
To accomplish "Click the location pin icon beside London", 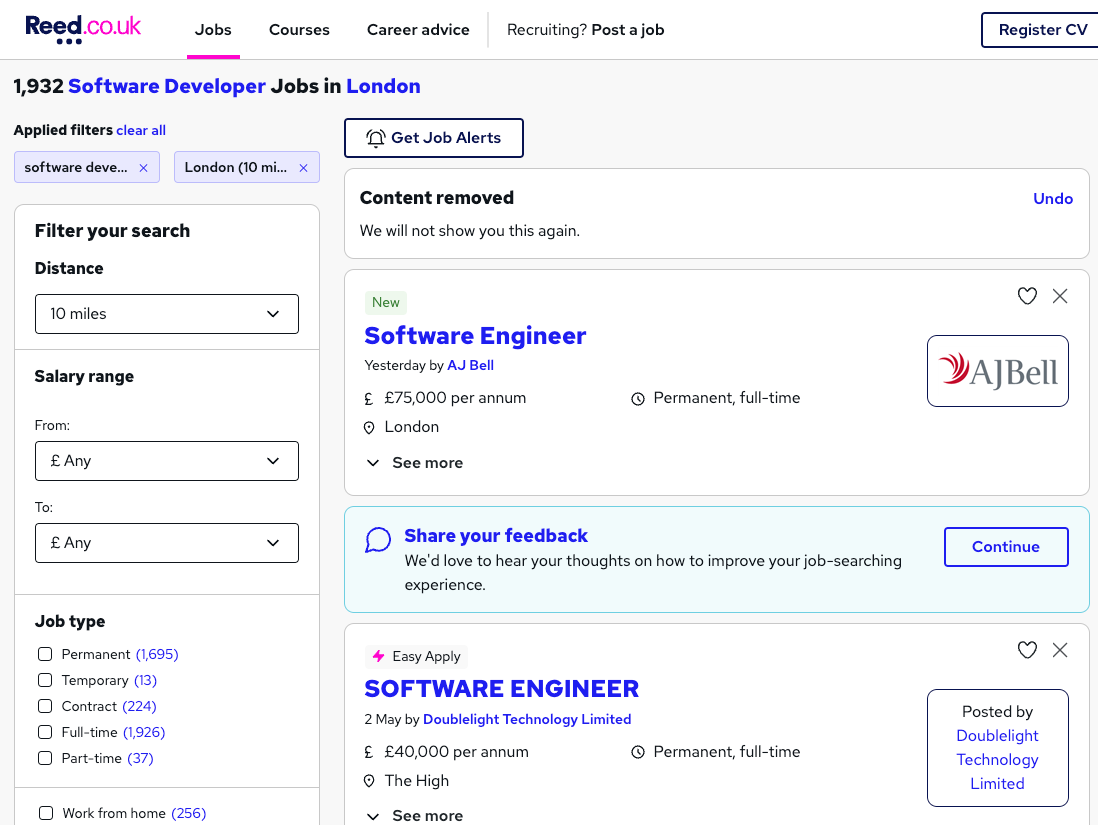I will (x=369, y=428).
